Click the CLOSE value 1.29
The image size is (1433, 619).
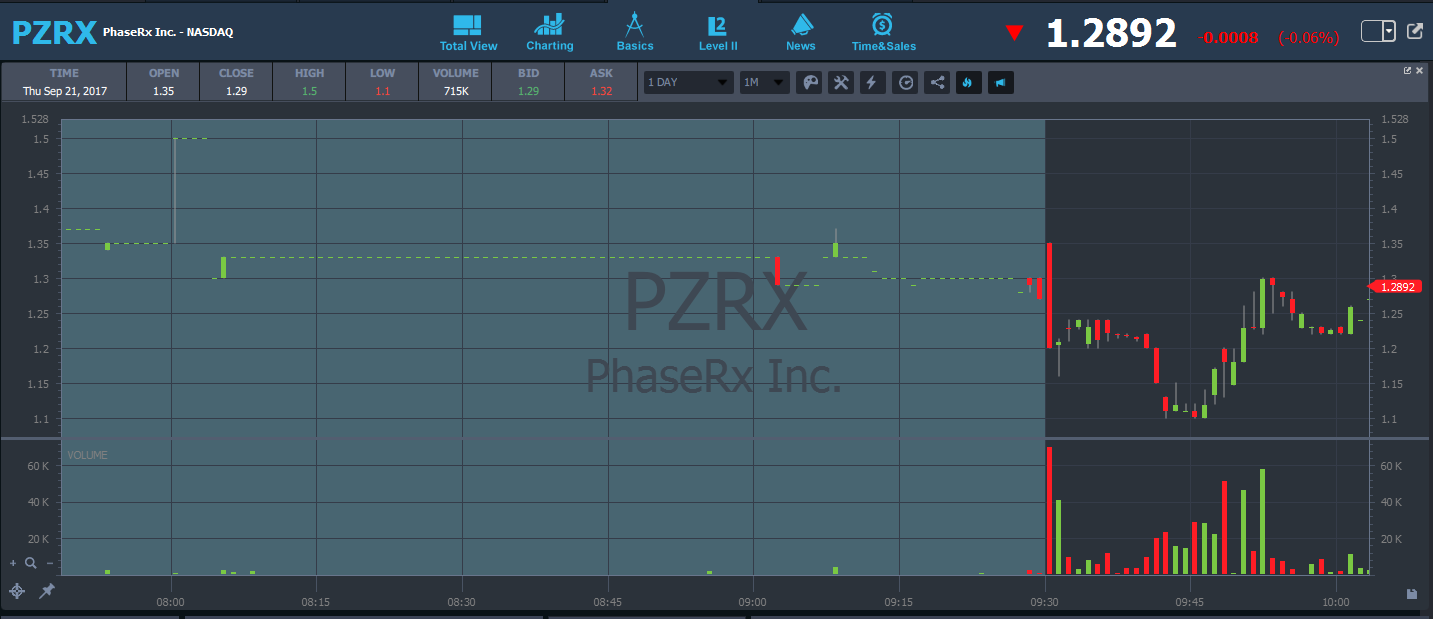236,91
